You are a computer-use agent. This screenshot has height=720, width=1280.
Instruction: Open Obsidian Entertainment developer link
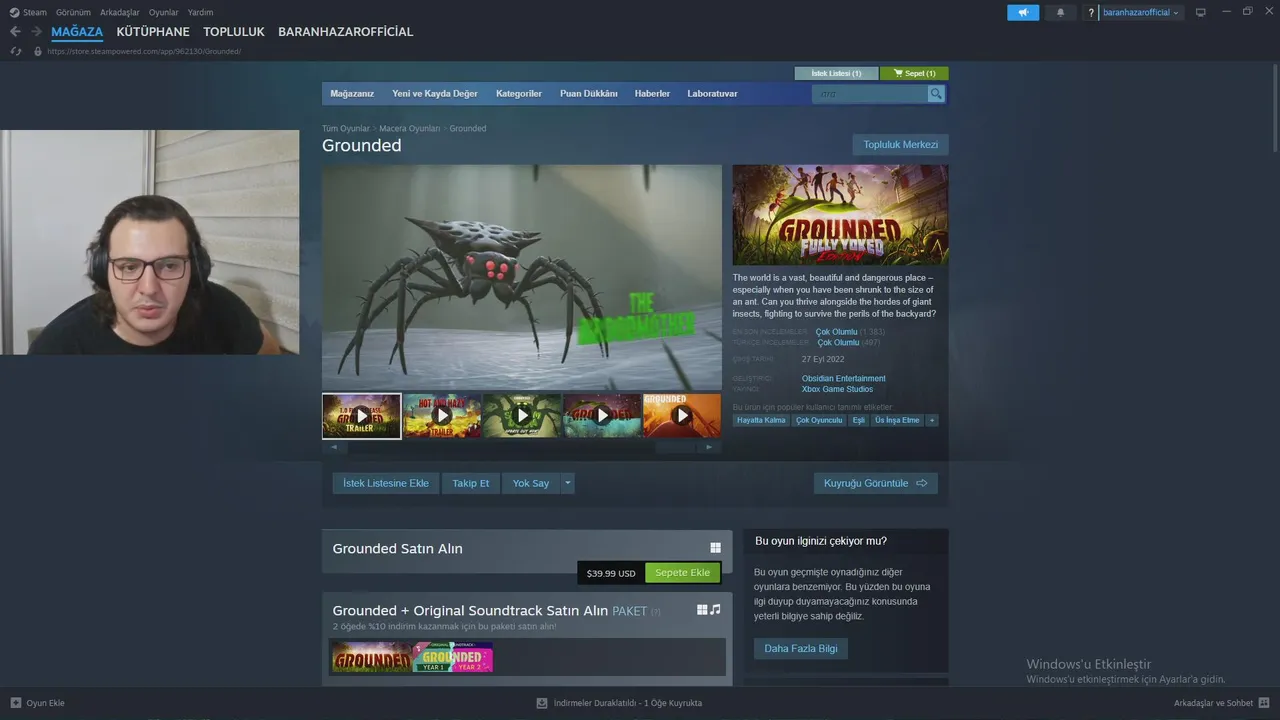(x=844, y=379)
